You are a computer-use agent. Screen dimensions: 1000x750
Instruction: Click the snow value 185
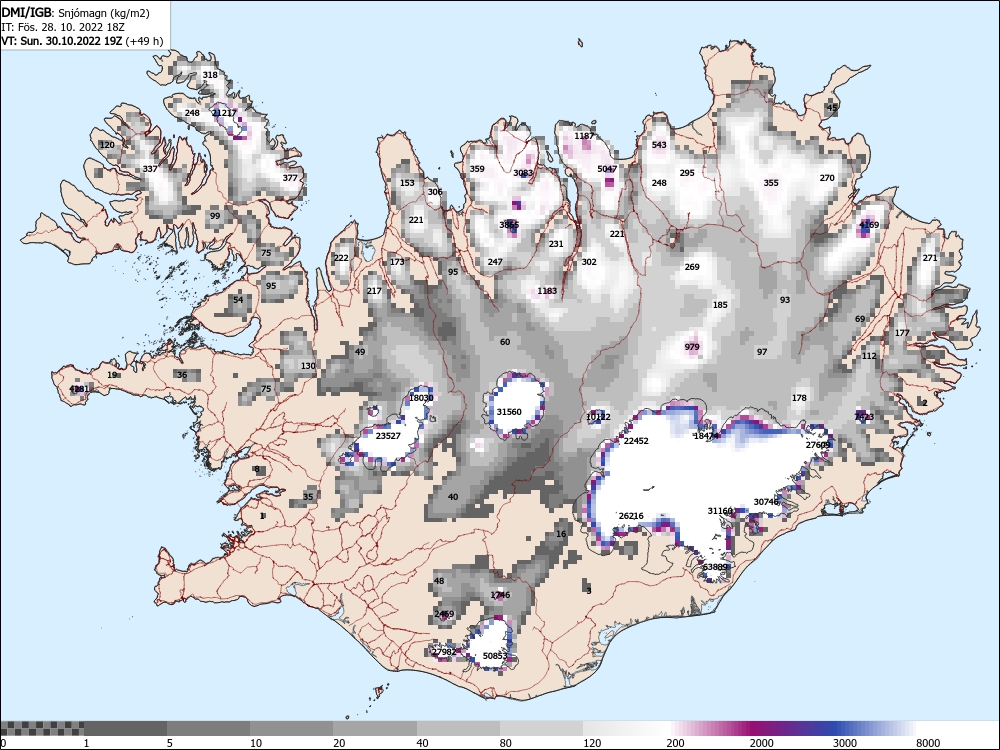720,305
